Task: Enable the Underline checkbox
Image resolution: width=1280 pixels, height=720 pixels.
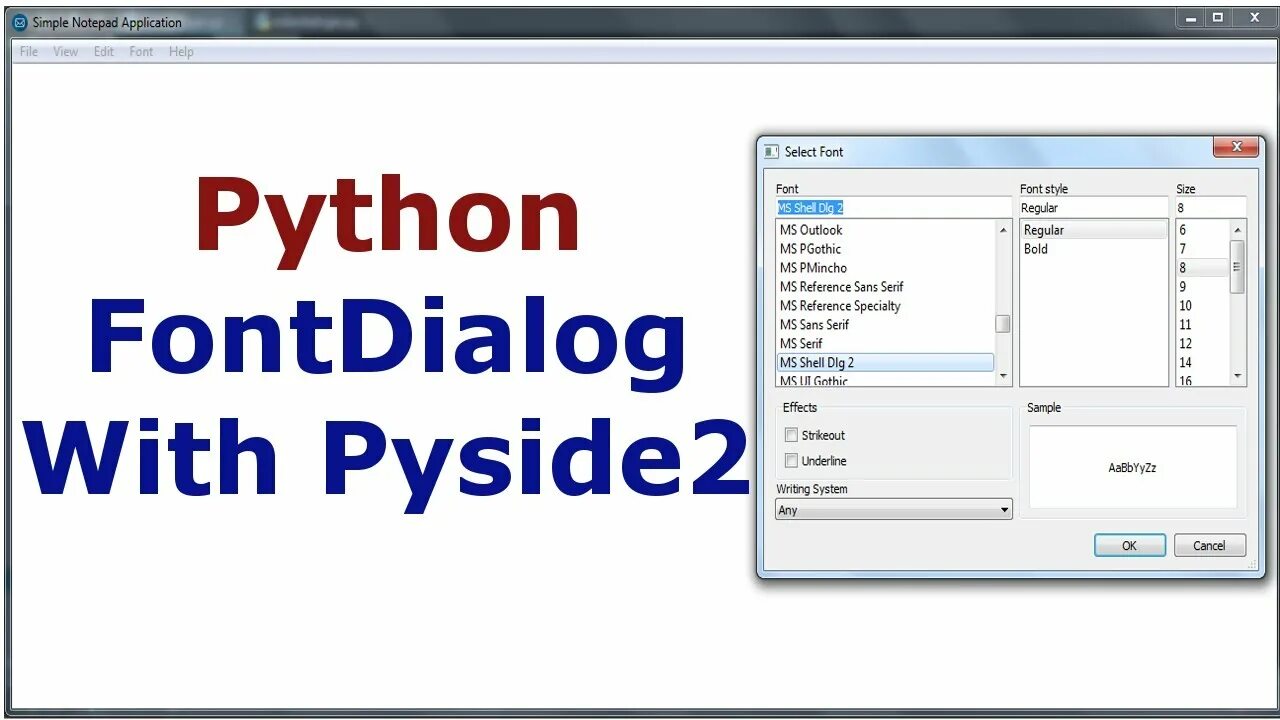Action: click(791, 461)
